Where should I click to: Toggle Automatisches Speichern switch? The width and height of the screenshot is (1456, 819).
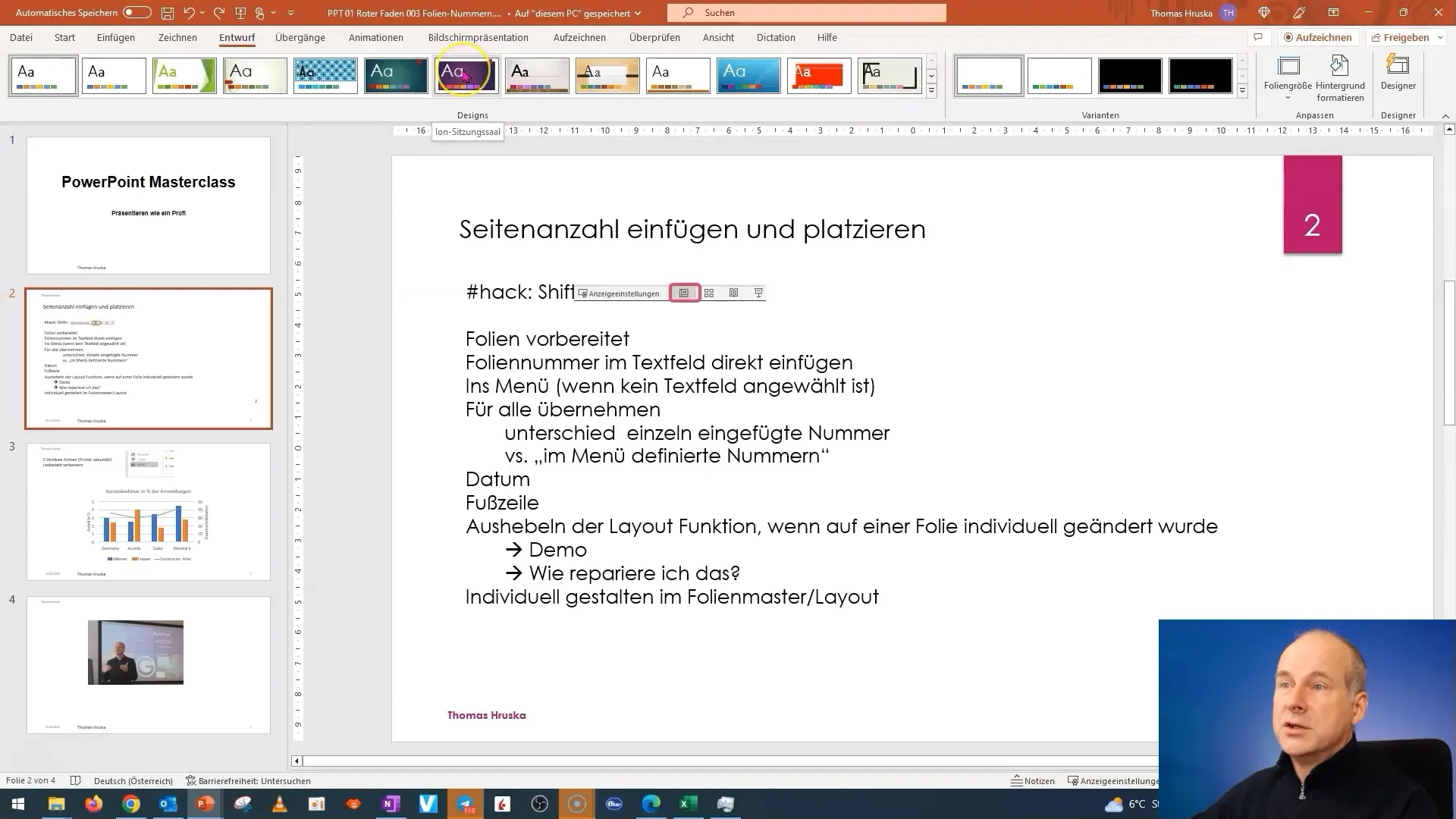(138, 12)
